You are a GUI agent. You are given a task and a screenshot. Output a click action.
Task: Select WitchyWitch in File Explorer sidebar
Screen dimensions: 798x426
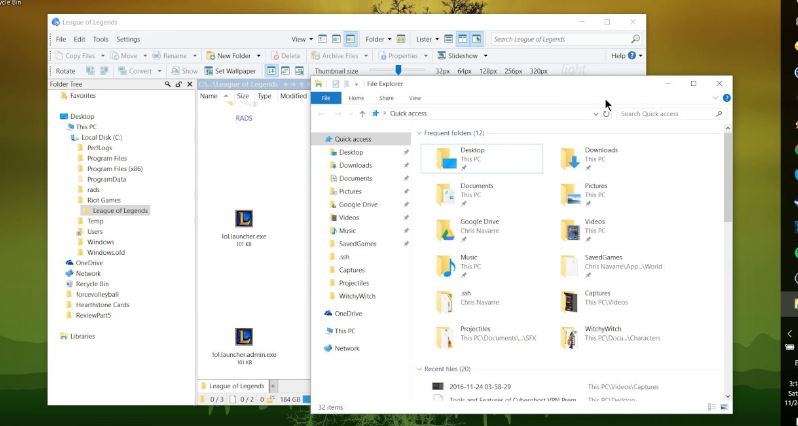(x=357, y=296)
